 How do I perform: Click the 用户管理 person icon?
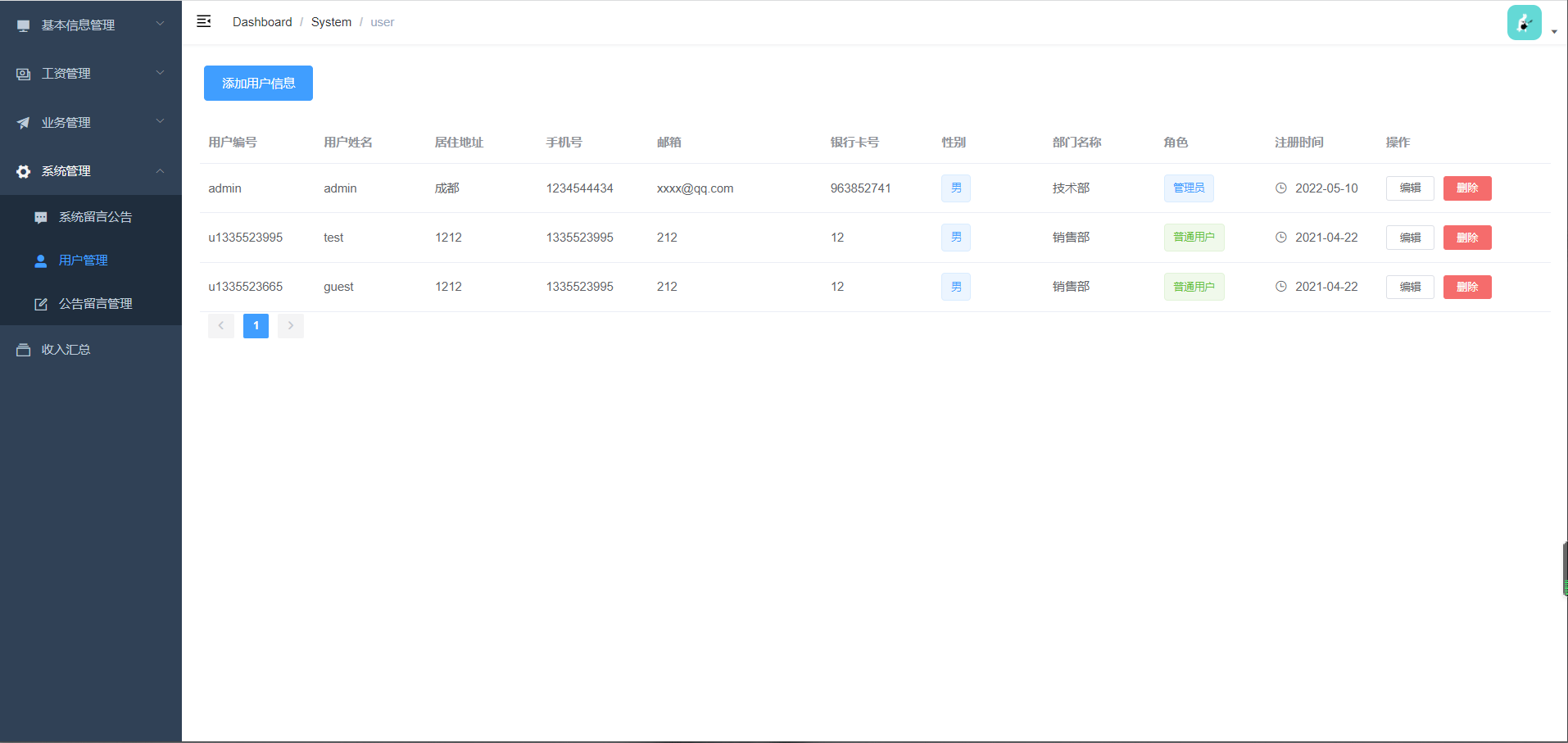click(41, 261)
